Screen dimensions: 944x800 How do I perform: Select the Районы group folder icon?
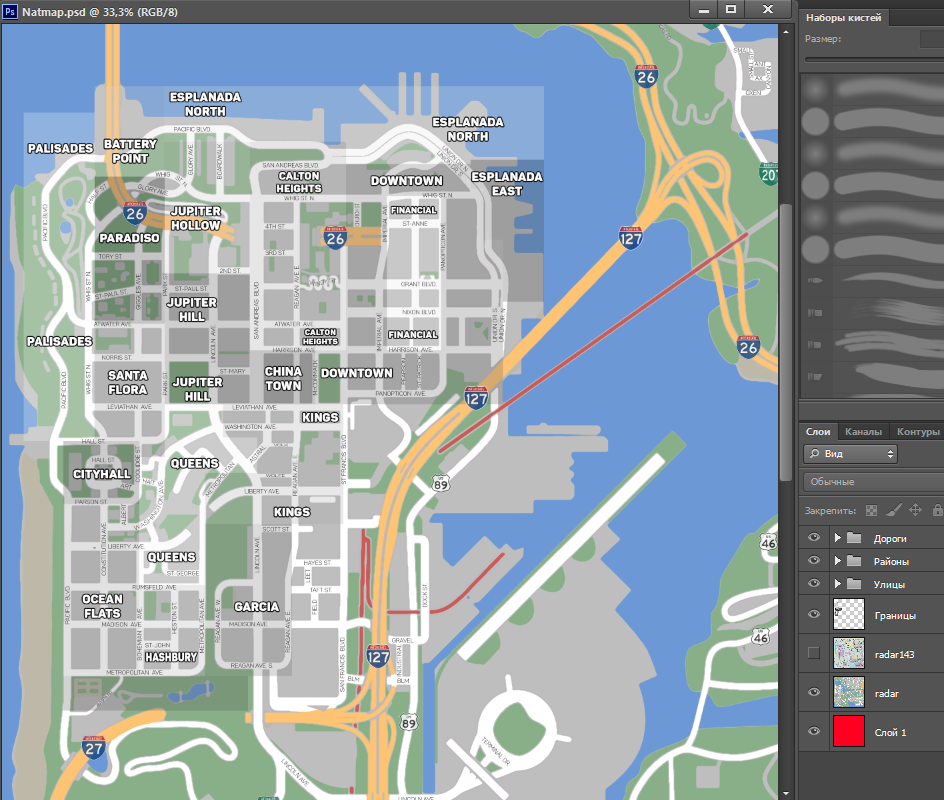click(854, 560)
